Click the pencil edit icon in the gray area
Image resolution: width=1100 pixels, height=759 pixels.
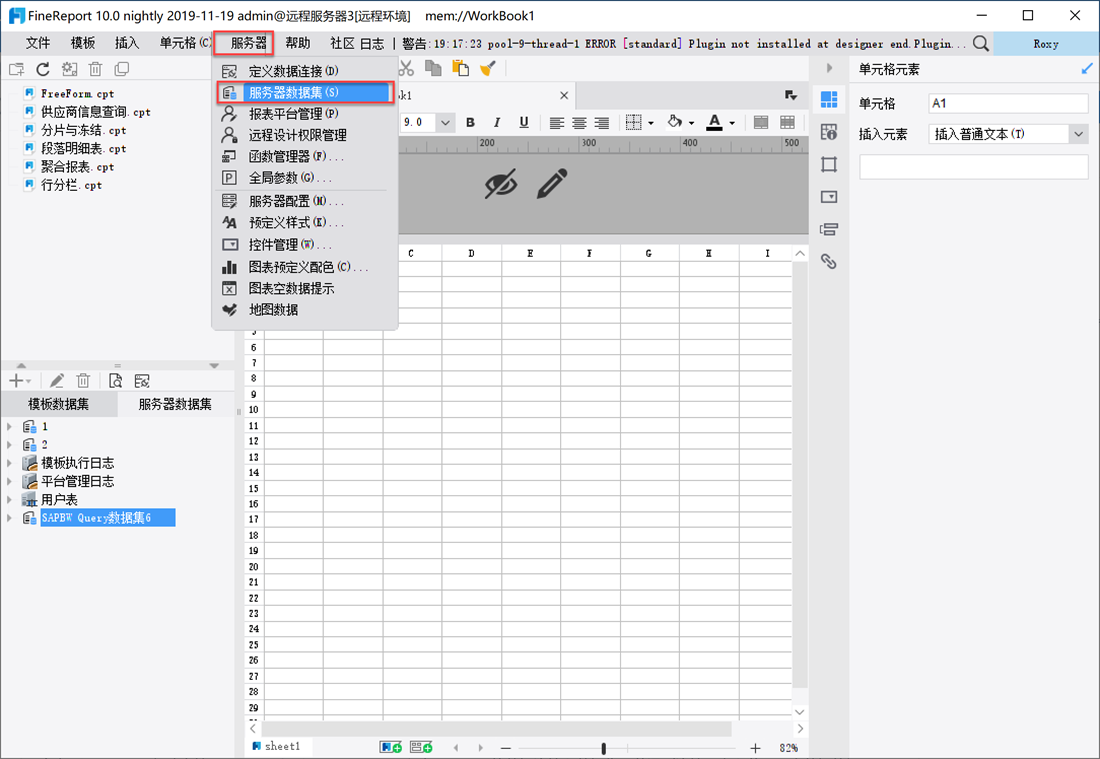[552, 184]
